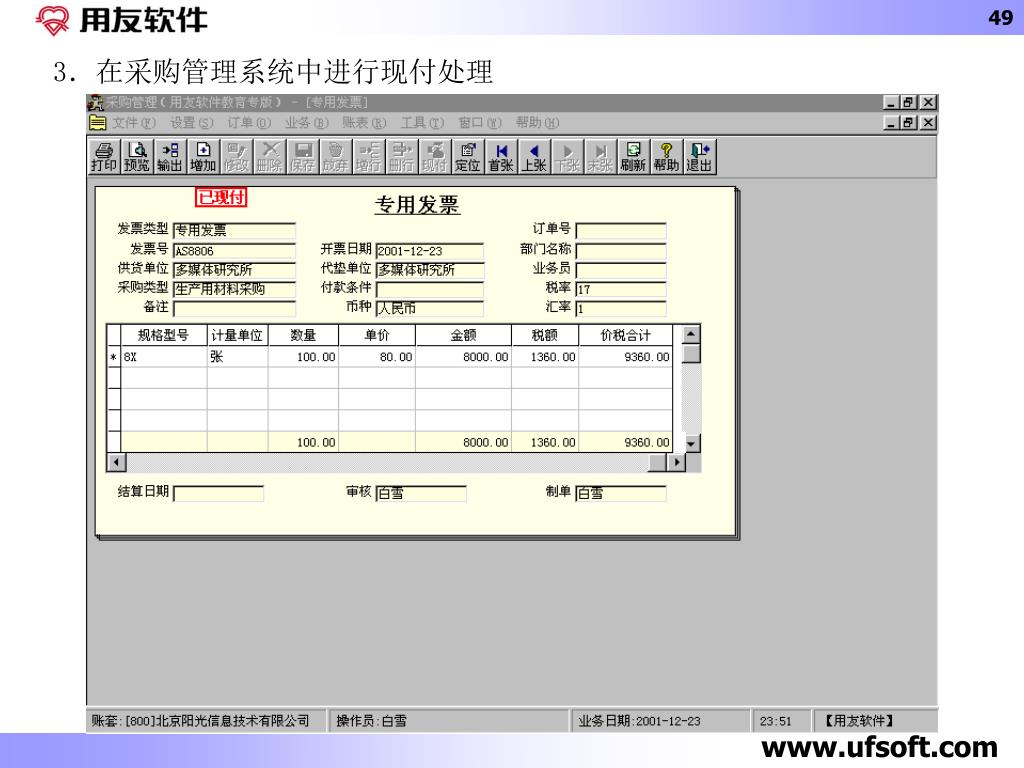This screenshot has width=1024, height=768.
Task: Click the 审核 field showing 白雪
Action: (x=421, y=493)
